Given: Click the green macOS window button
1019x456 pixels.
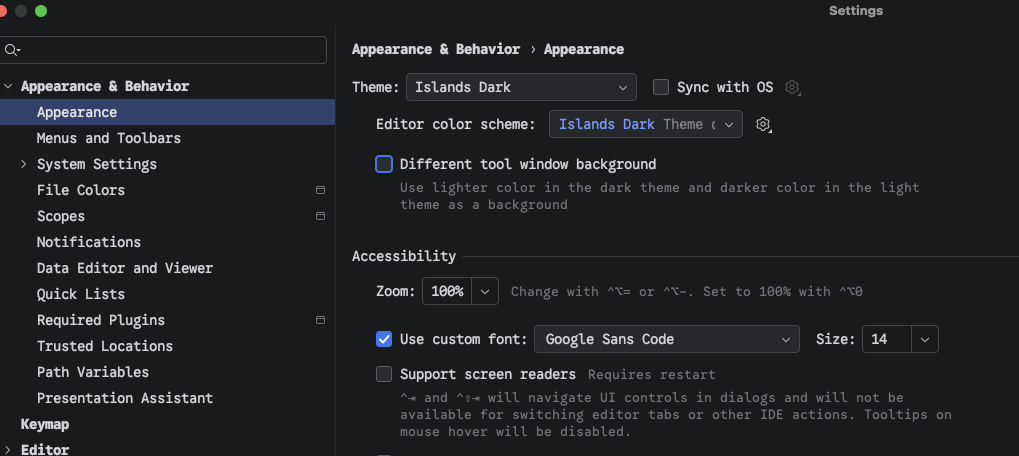Looking at the screenshot, I should pos(41,11).
